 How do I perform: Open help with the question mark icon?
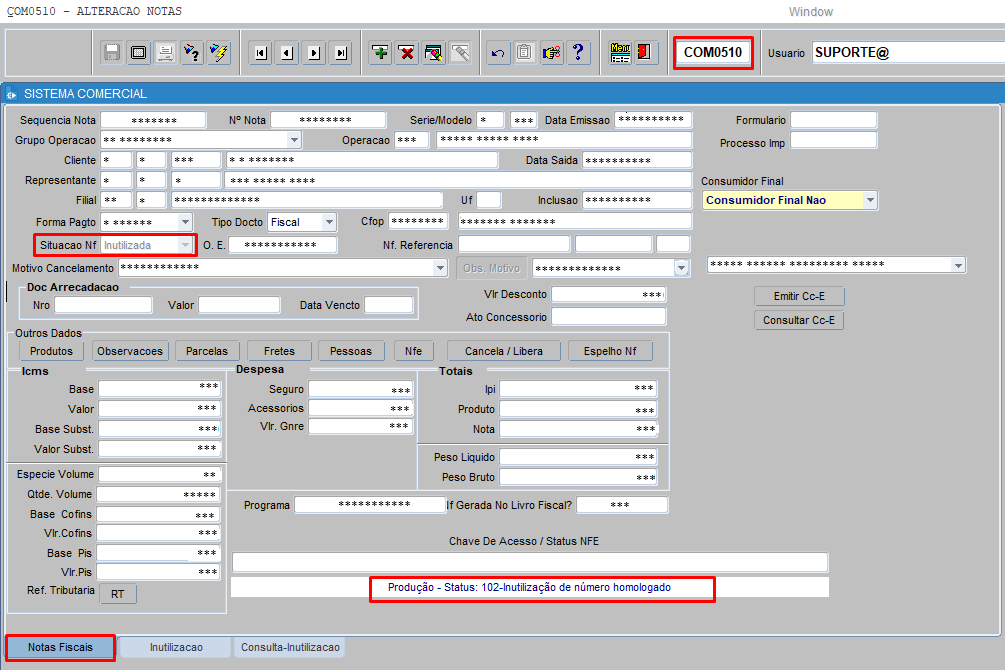pos(578,53)
